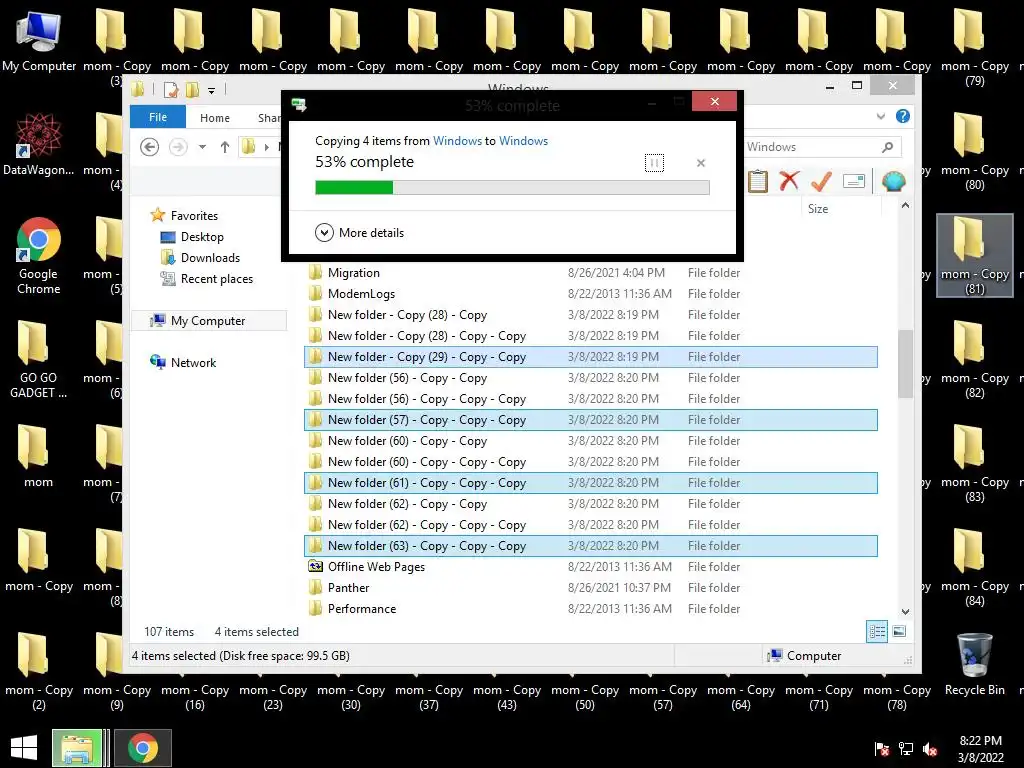Click Chrome on the taskbar

pyautogui.click(x=143, y=748)
